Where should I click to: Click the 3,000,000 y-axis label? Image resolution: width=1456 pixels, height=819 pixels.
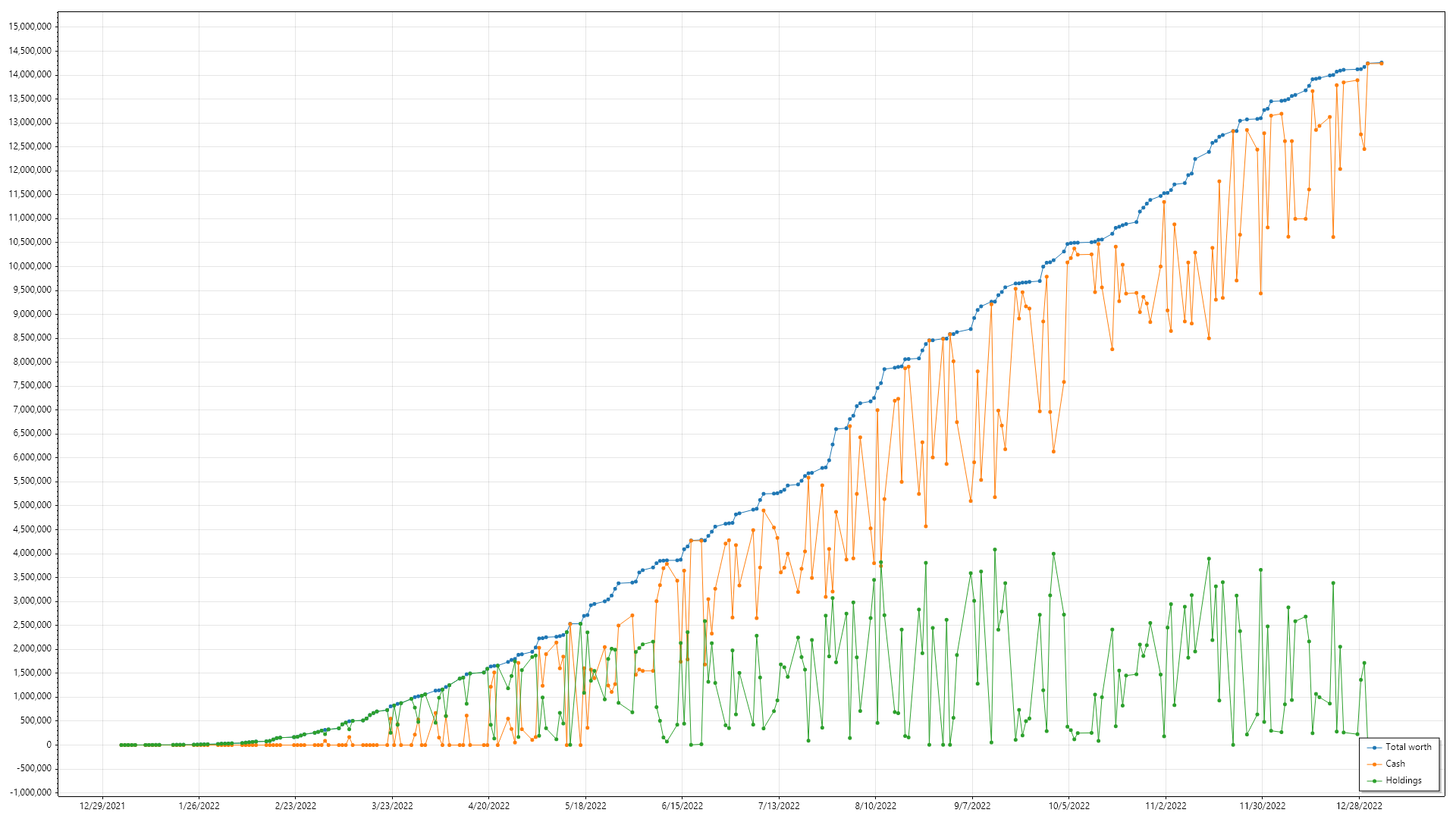tap(33, 601)
